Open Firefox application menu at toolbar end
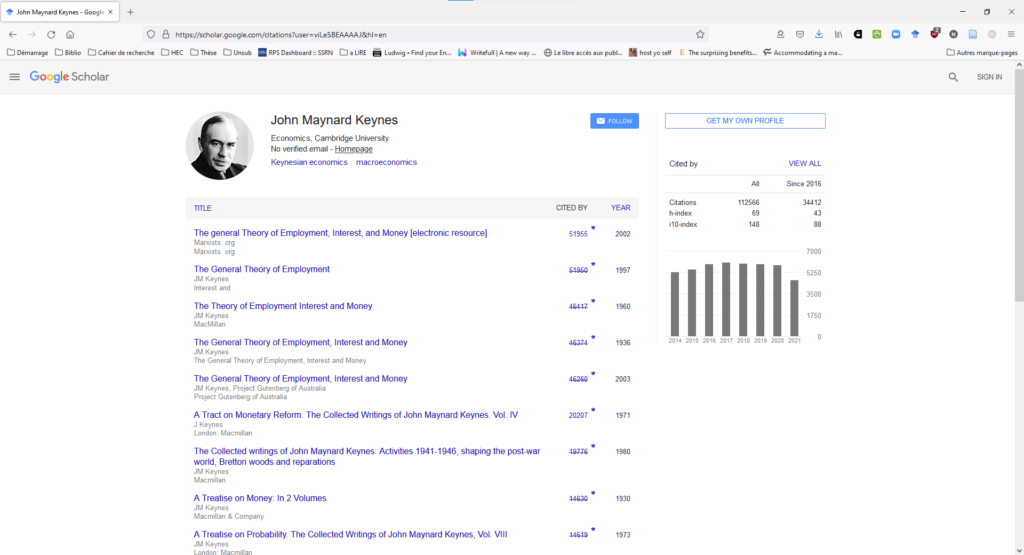This screenshot has width=1024, height=555. click(x=1011, y=34)
